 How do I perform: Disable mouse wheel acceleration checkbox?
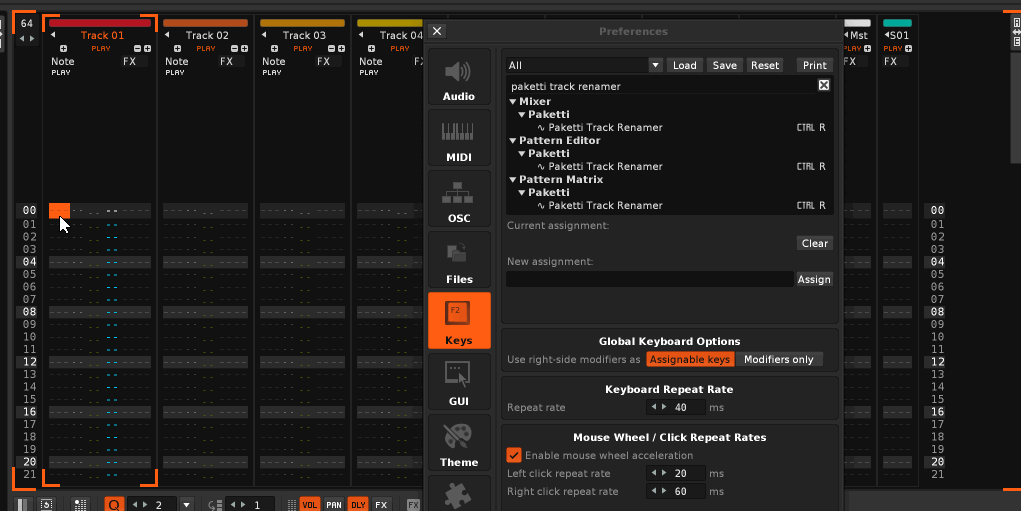tap(514, 455)
